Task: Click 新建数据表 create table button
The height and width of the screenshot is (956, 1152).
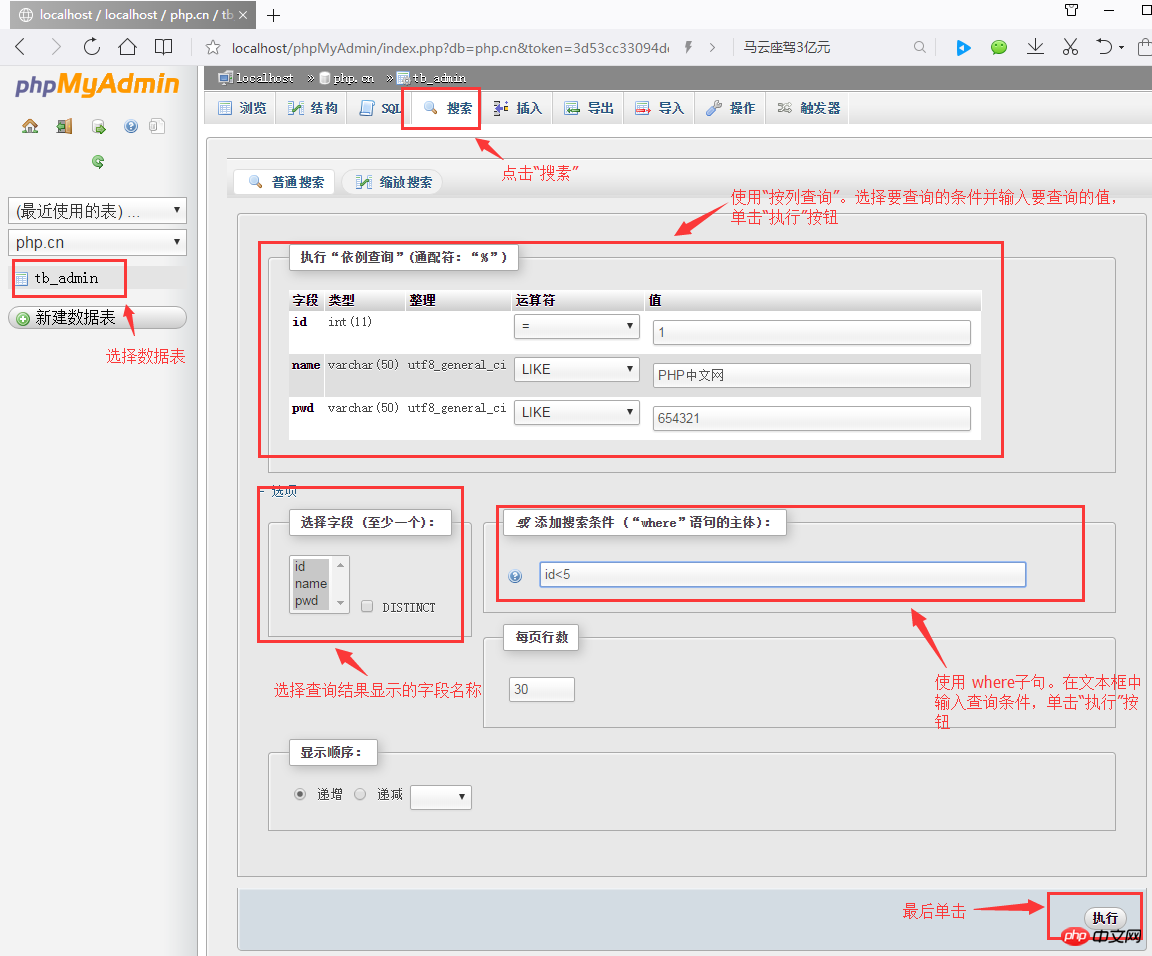Action: coord(98,317)
